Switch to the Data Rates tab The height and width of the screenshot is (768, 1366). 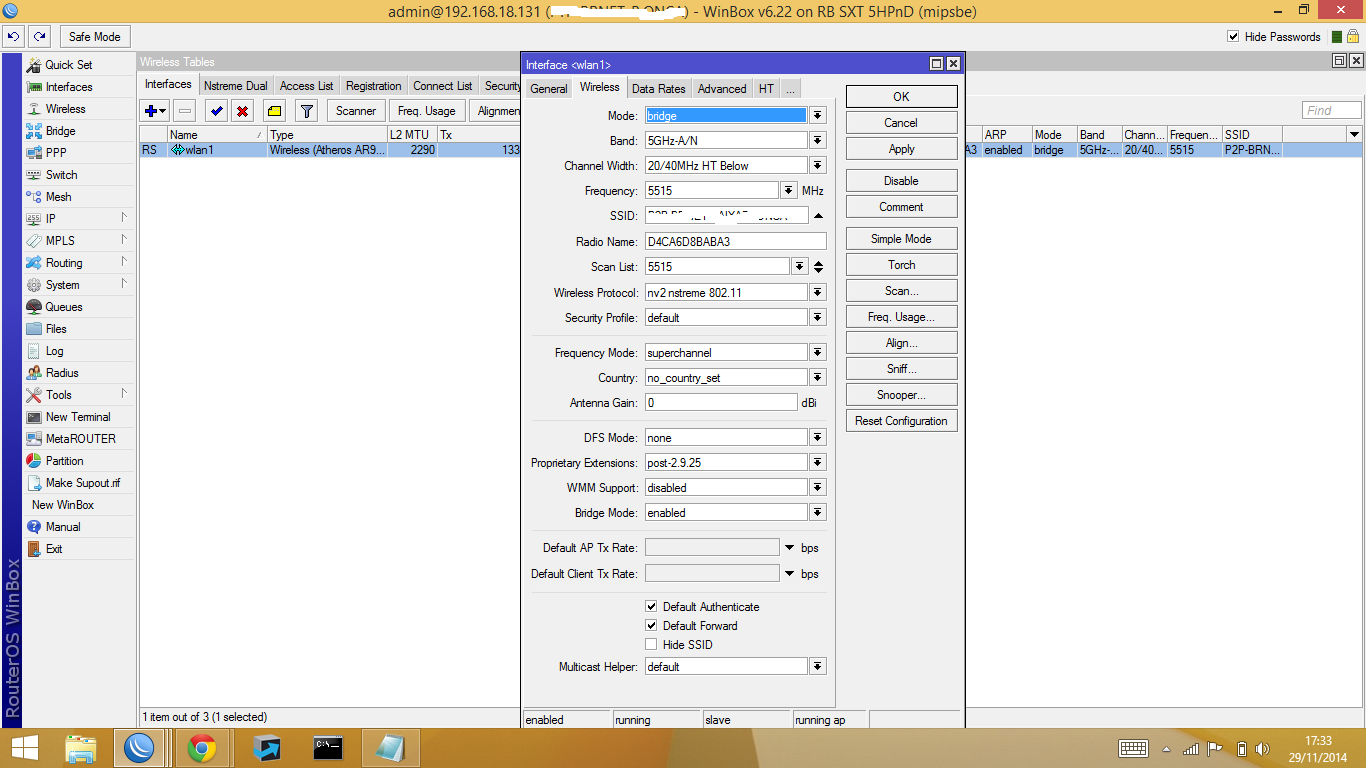pos(659,89)
